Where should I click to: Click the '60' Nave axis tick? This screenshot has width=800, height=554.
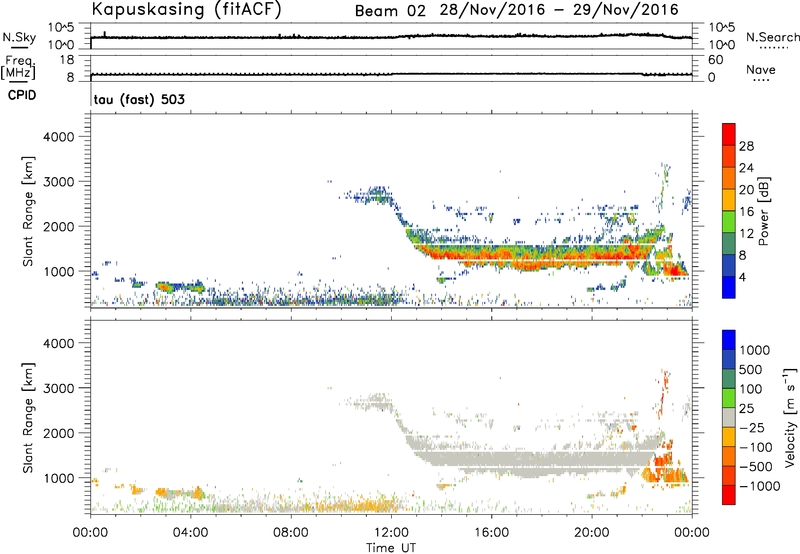(x=715, y=60)
